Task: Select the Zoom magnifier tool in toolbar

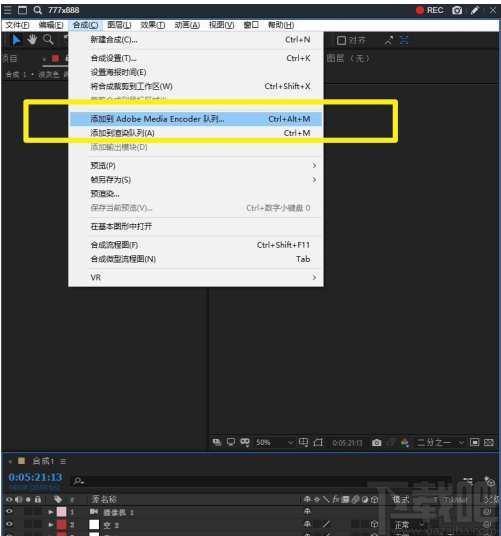Action: point(48,40)
